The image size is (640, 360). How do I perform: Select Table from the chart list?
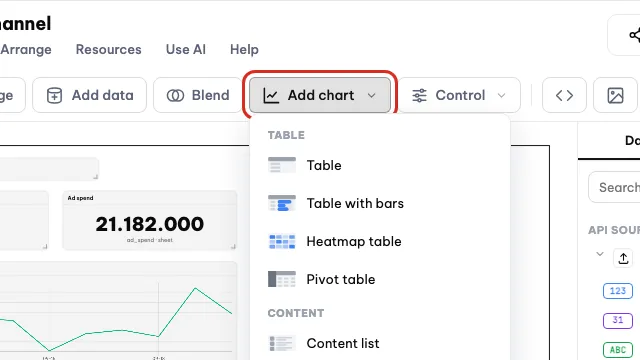(380, 165)
